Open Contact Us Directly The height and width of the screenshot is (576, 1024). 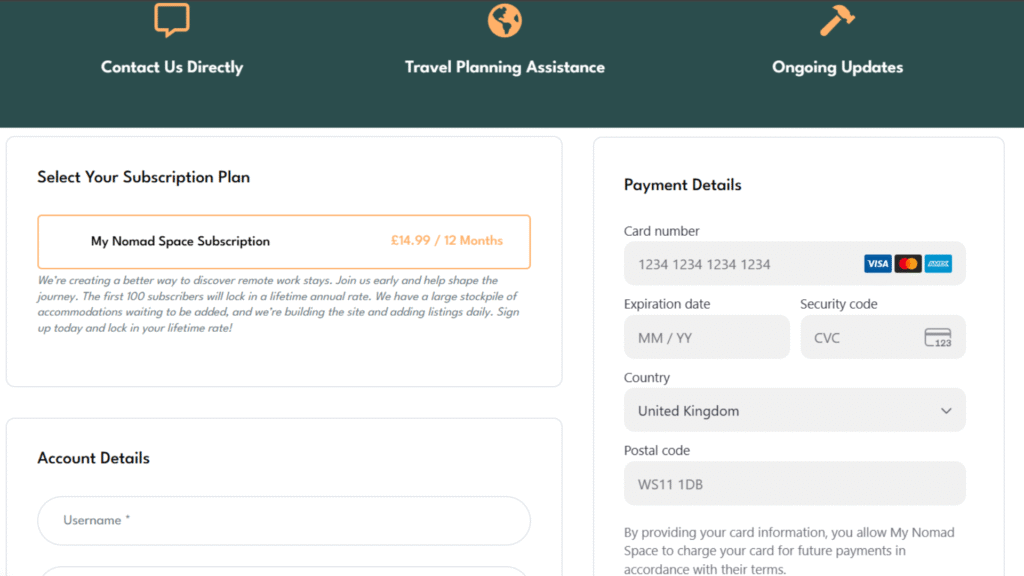172,67
